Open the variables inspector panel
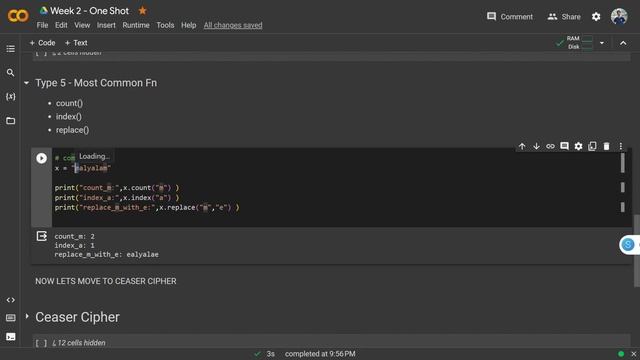The height and width of the screenshot is (360, 640). (11, 96)
